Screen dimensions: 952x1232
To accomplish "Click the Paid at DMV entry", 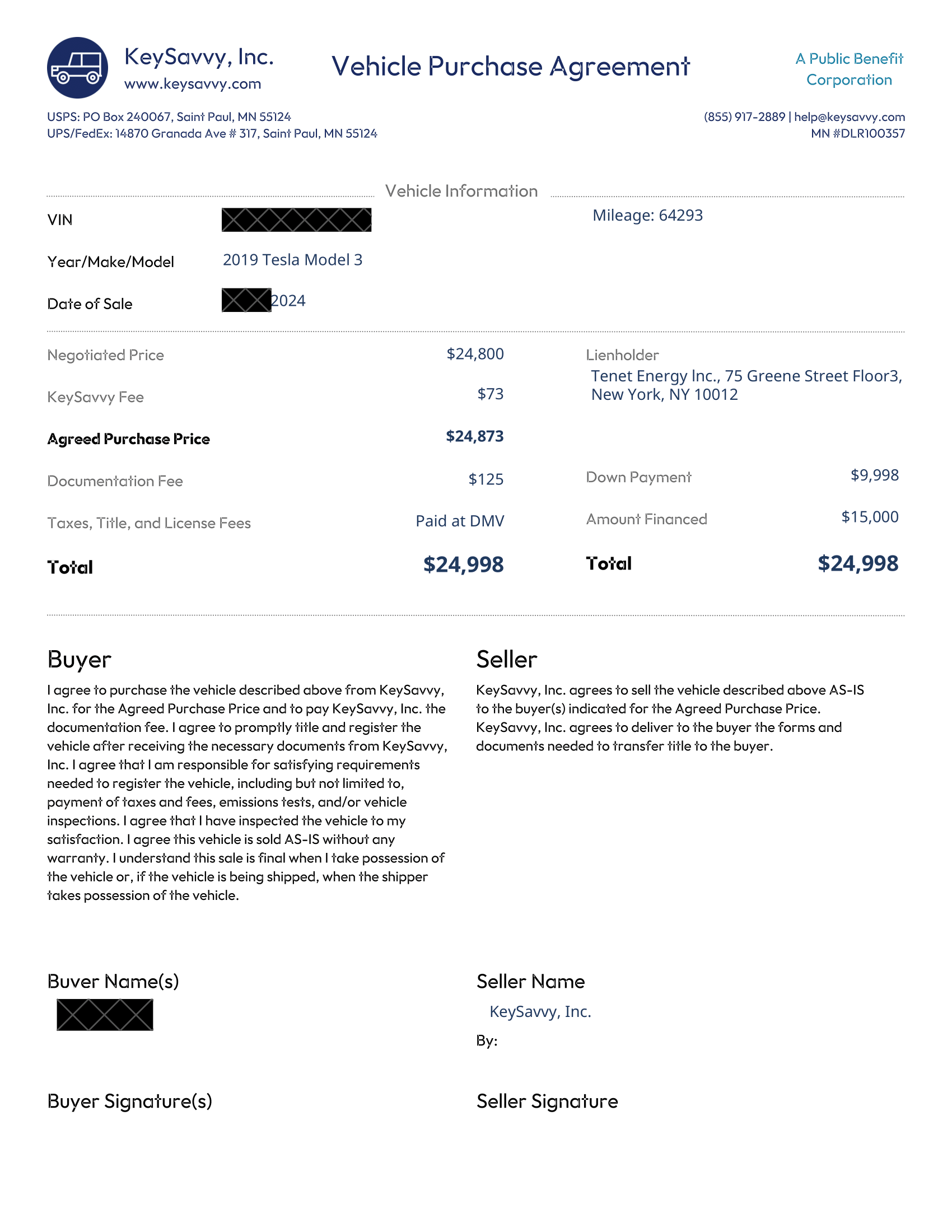I will tap(460, 521).
